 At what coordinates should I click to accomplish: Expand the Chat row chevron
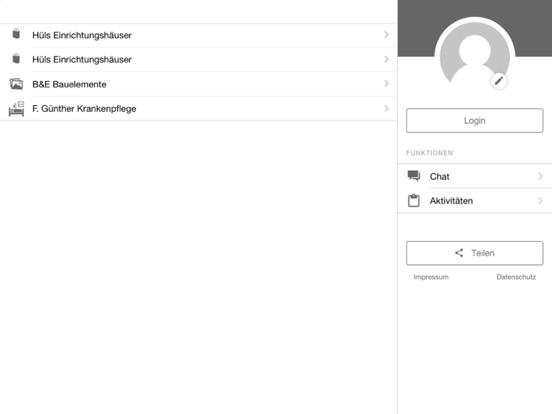coord(540,176)
